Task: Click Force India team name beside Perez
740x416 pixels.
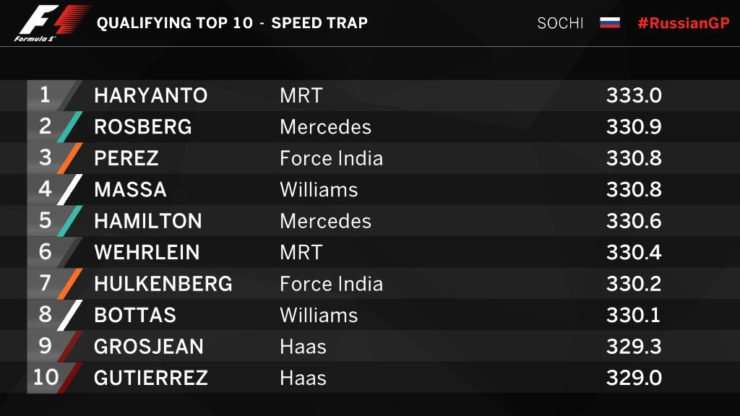Action: click(x=331, y=158)
